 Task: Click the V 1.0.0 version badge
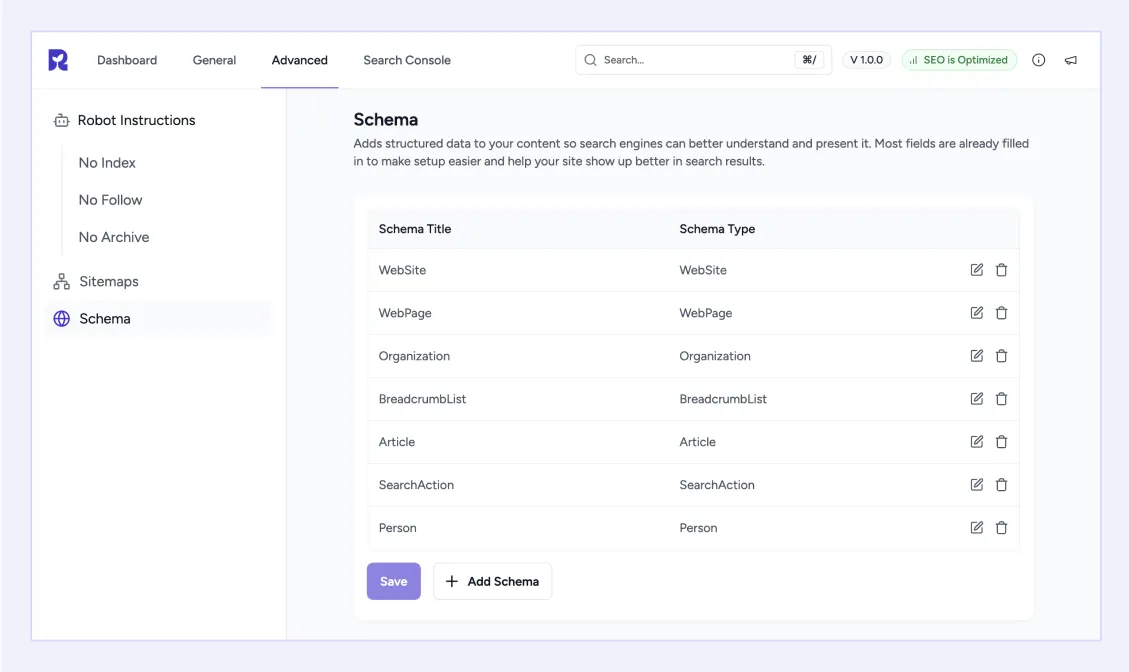coord(866,60)
